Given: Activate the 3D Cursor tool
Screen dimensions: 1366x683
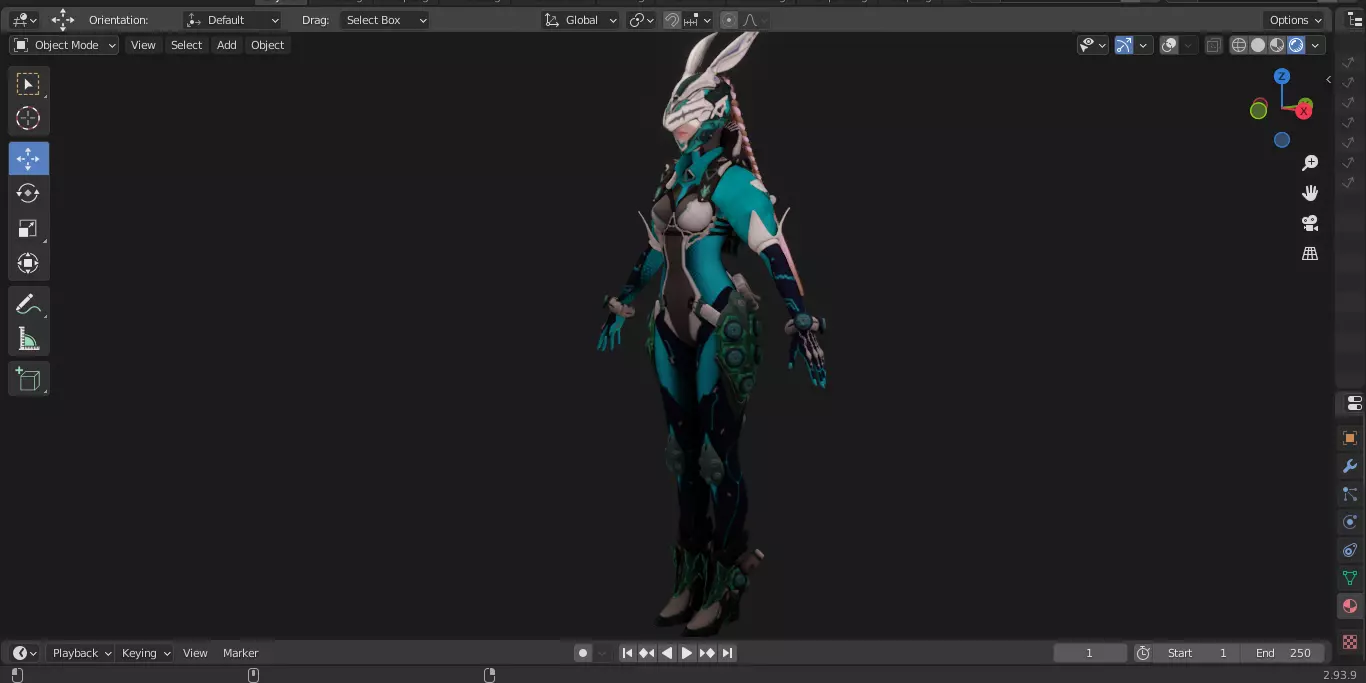Looking at the screenshot, I should pos(28,118).
